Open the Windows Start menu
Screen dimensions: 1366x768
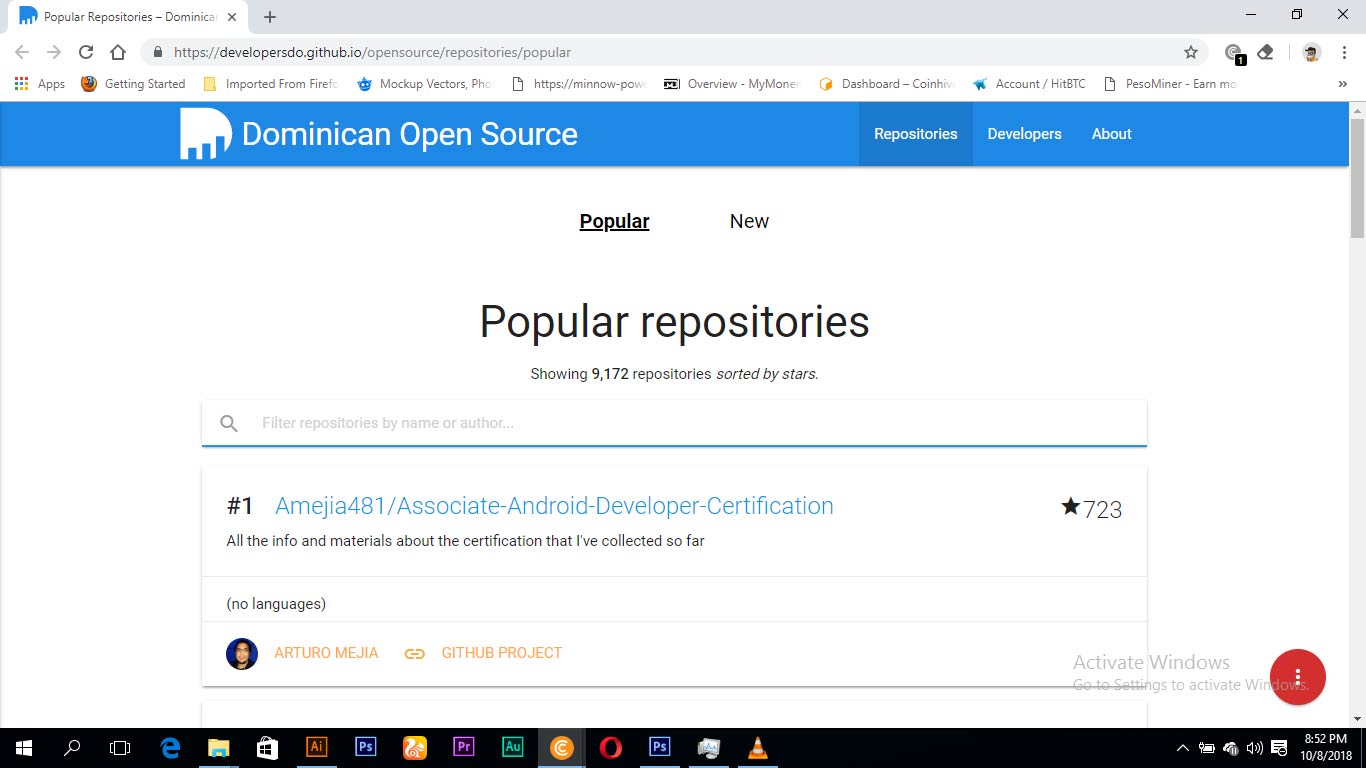click(24, 748)
